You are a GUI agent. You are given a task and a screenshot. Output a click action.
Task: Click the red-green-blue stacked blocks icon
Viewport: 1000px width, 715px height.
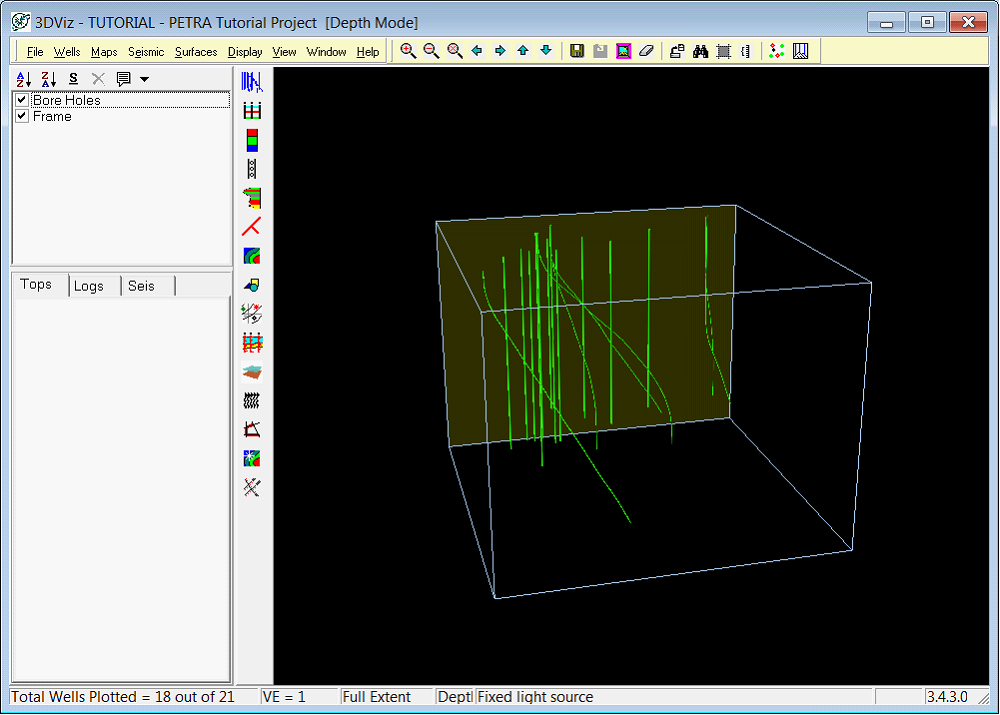pyautogui.click(x=252, y=140)
